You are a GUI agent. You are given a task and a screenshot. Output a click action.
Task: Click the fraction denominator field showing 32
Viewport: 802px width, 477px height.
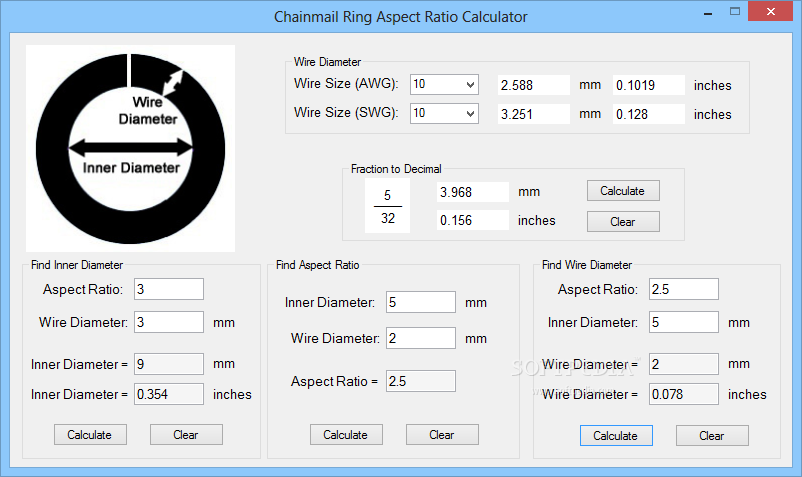387,218
